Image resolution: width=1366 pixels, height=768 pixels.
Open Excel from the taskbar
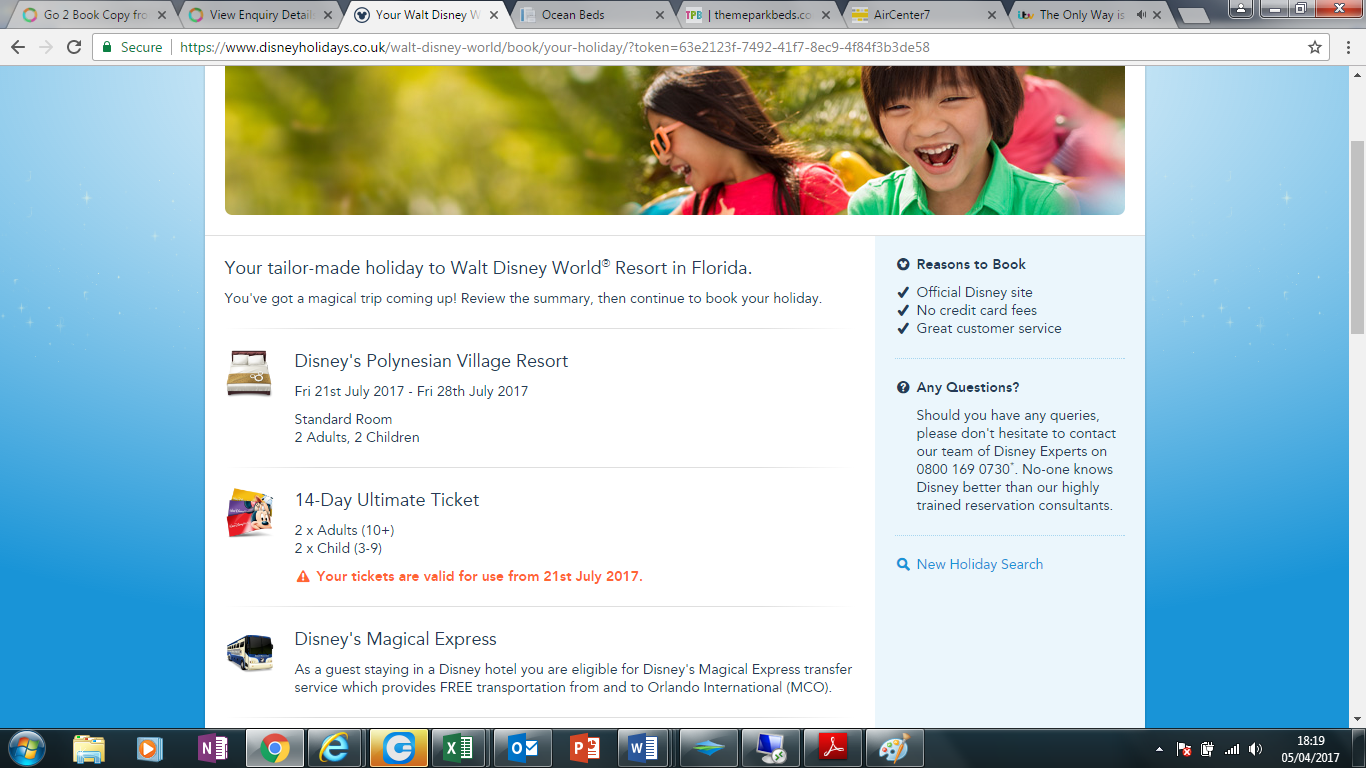(x=459, y=748)
